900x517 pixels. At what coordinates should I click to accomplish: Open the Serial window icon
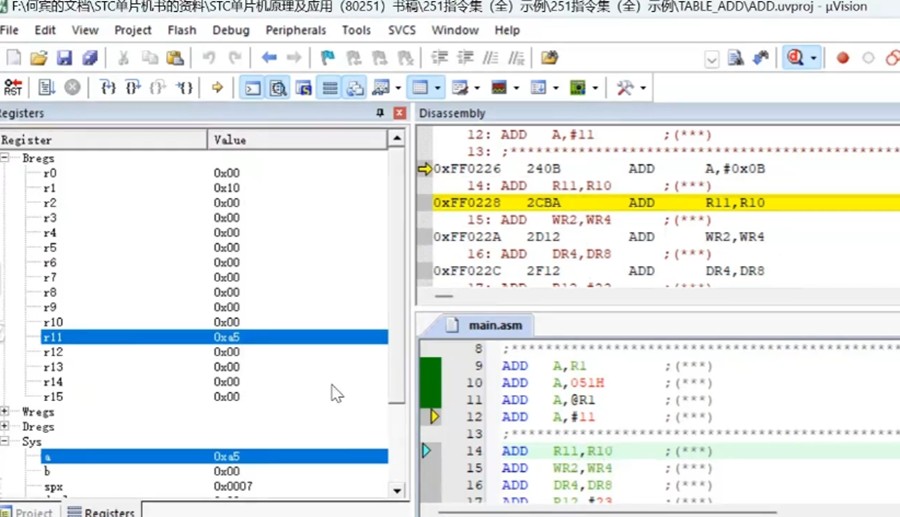(460, 88)
